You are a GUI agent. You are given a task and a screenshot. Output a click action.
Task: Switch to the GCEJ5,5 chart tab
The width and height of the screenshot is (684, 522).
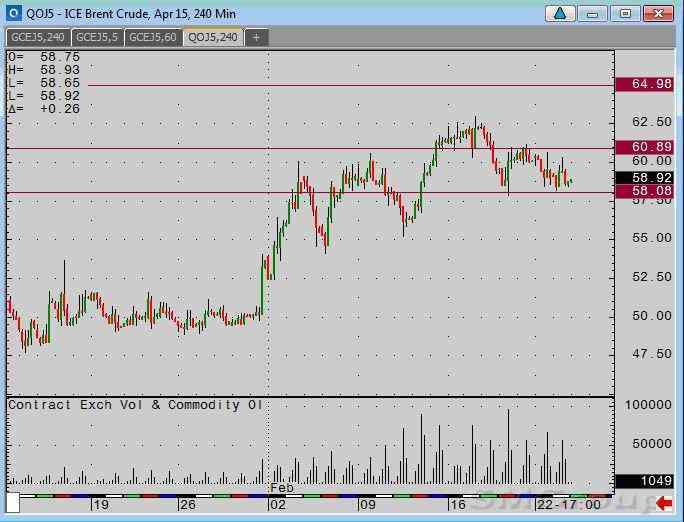coord(97,38)
